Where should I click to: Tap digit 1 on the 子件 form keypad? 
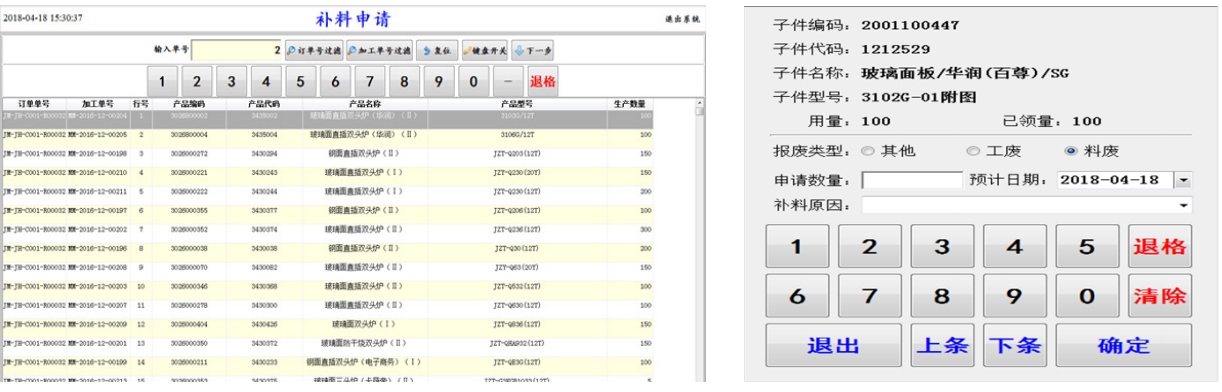(797, 247)
